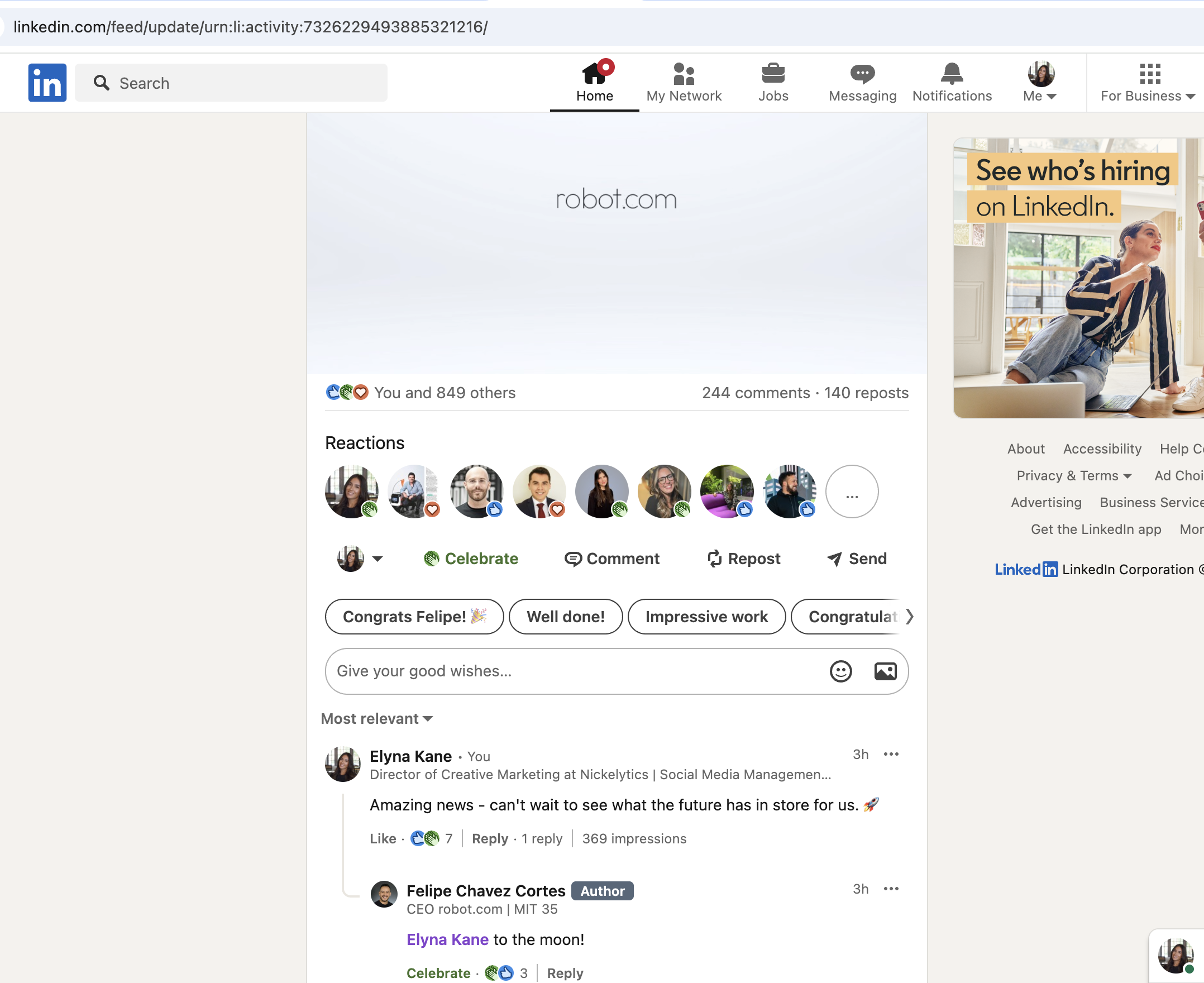
Task: Toggle Celebrate on Felipe's reply
Action: [438, 973]
